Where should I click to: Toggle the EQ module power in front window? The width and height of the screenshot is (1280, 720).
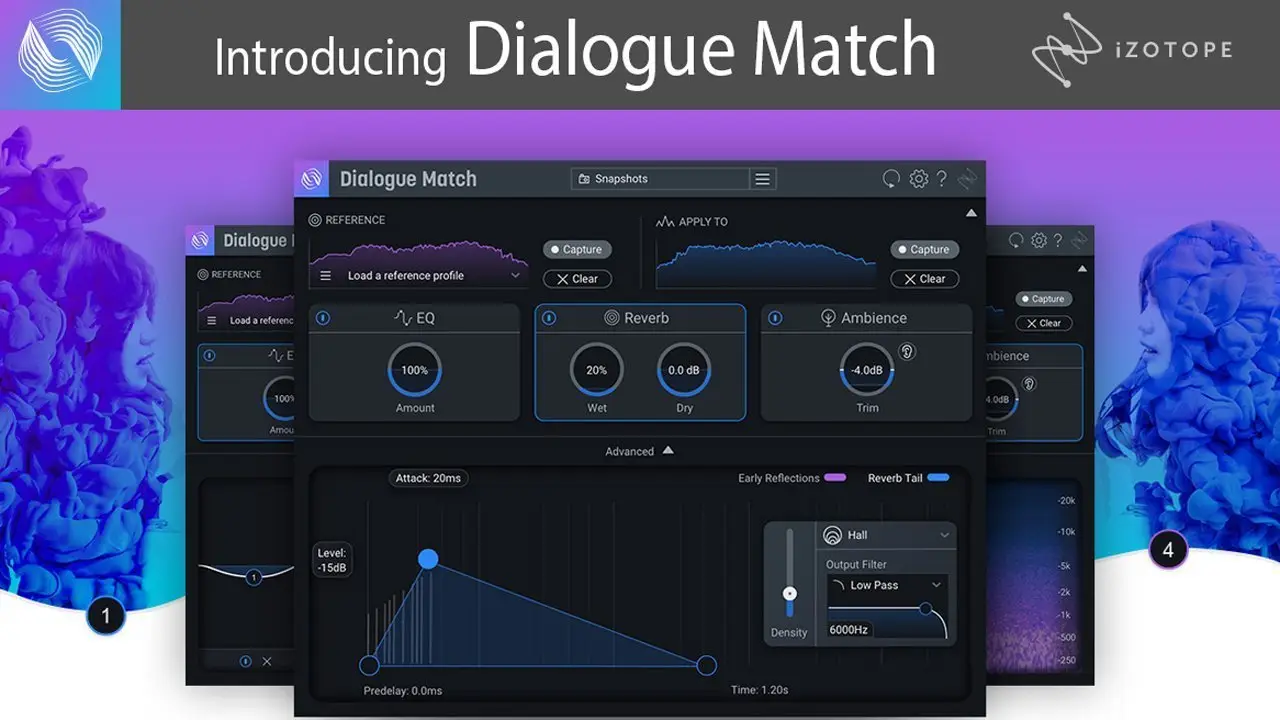323,318
